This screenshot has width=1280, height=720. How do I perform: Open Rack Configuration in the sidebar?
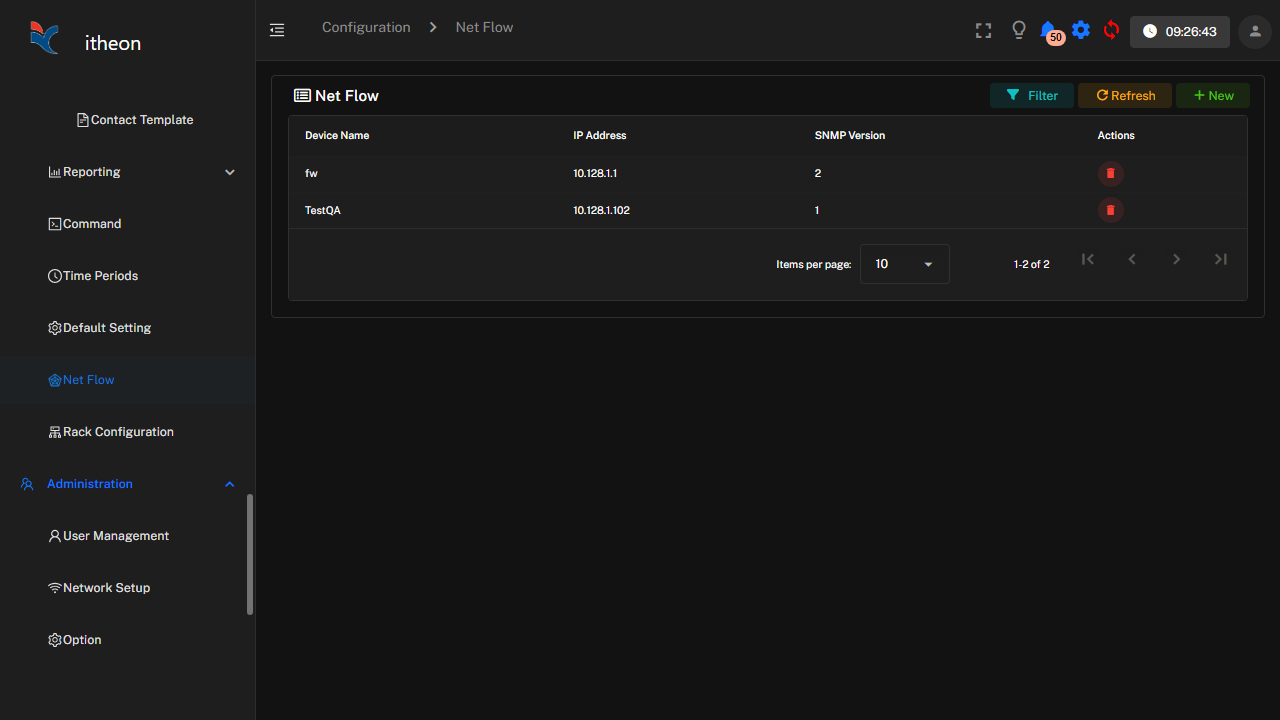pyautogui.click(x=111, y=432)
